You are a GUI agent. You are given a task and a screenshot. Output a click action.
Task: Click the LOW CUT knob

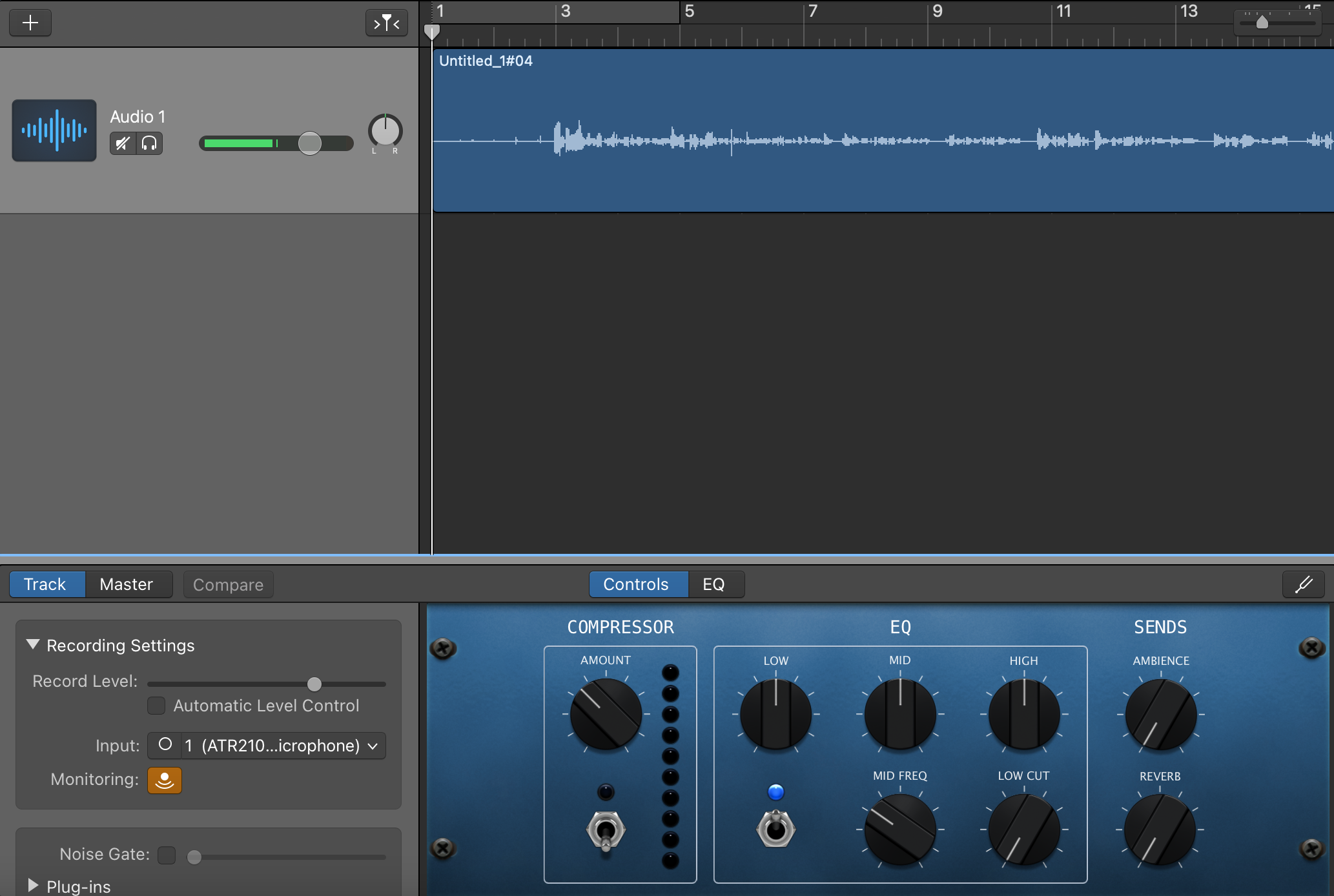1024,830
